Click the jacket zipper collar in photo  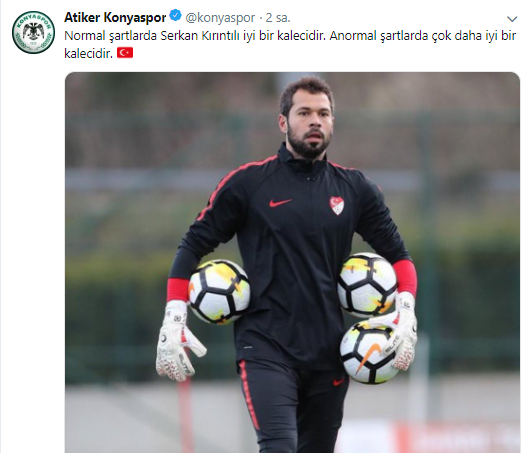click(305, 164)
